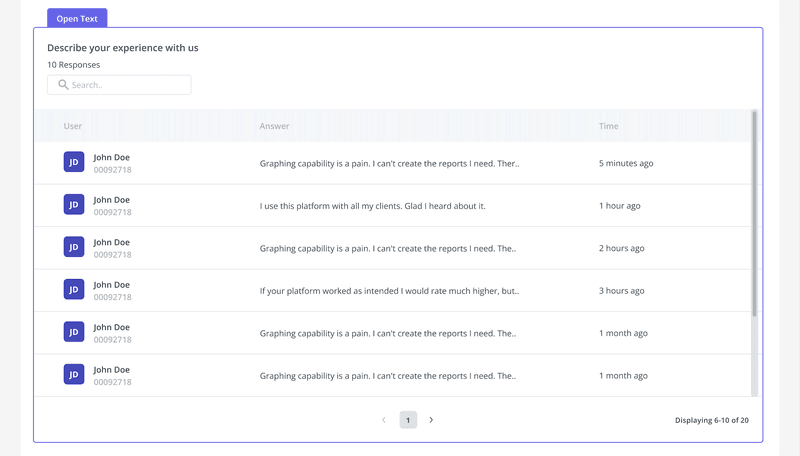
Task: Click the "Displaying 6-10 of 20" status text
Action: (712, 420)
